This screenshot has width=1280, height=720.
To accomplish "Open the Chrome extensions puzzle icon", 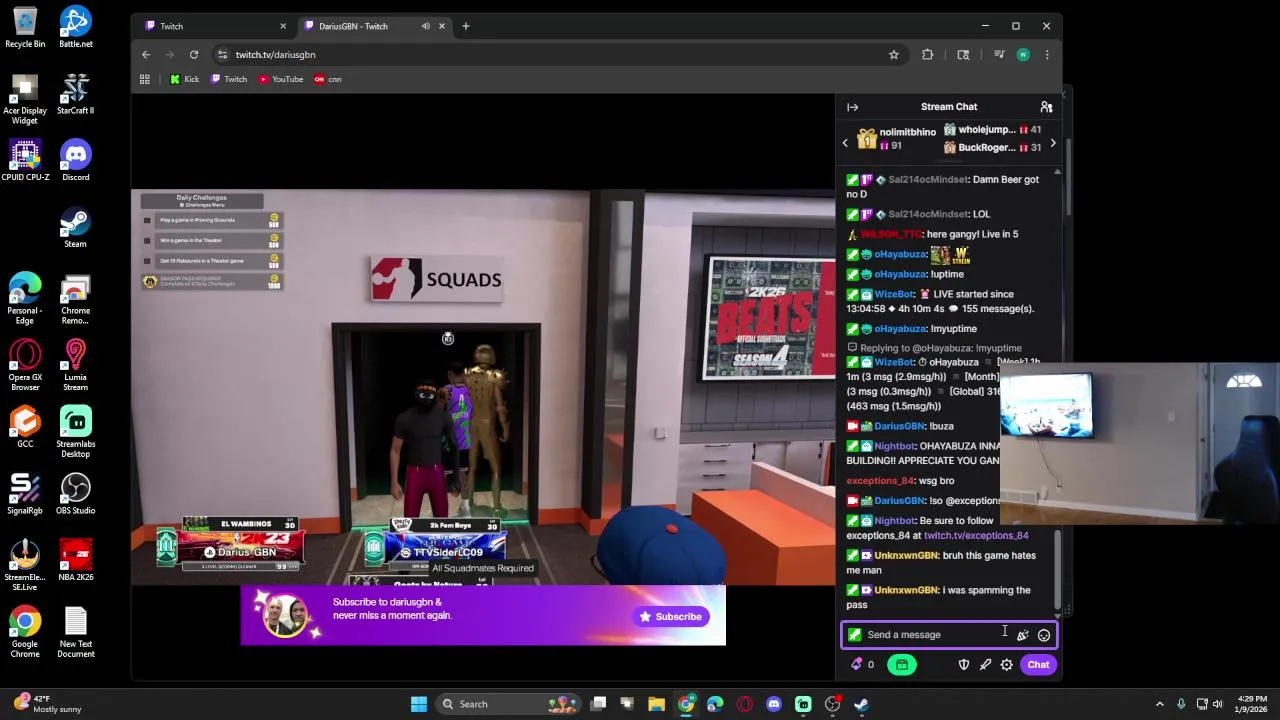I will 928,55.
